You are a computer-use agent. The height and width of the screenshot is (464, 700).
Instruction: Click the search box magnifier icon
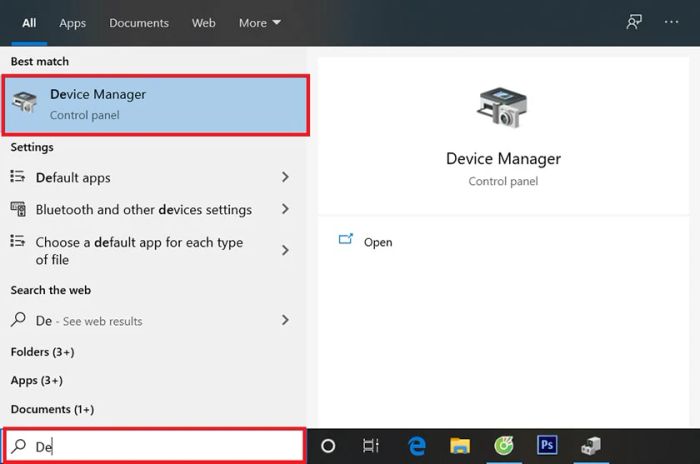click(19, 445)
